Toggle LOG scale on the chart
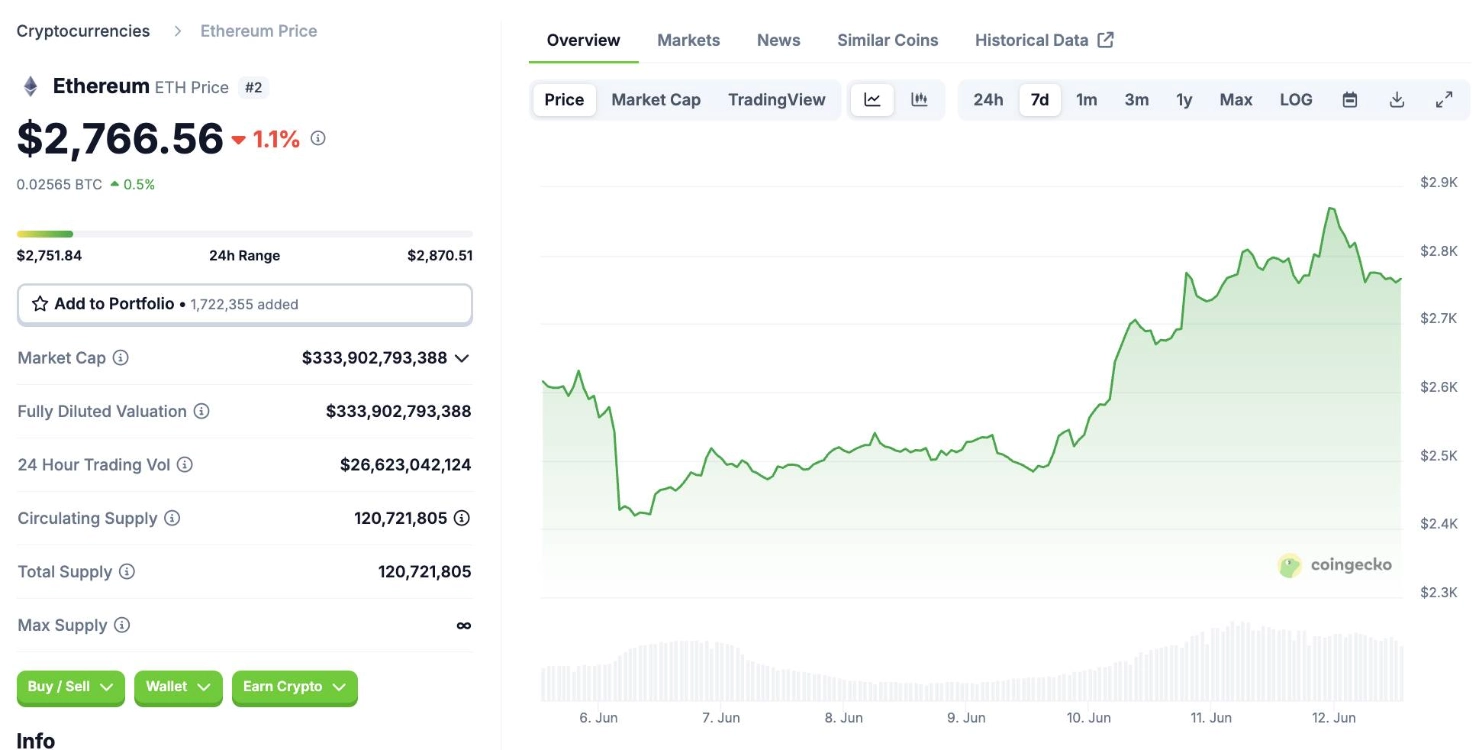 (1296, 99)
